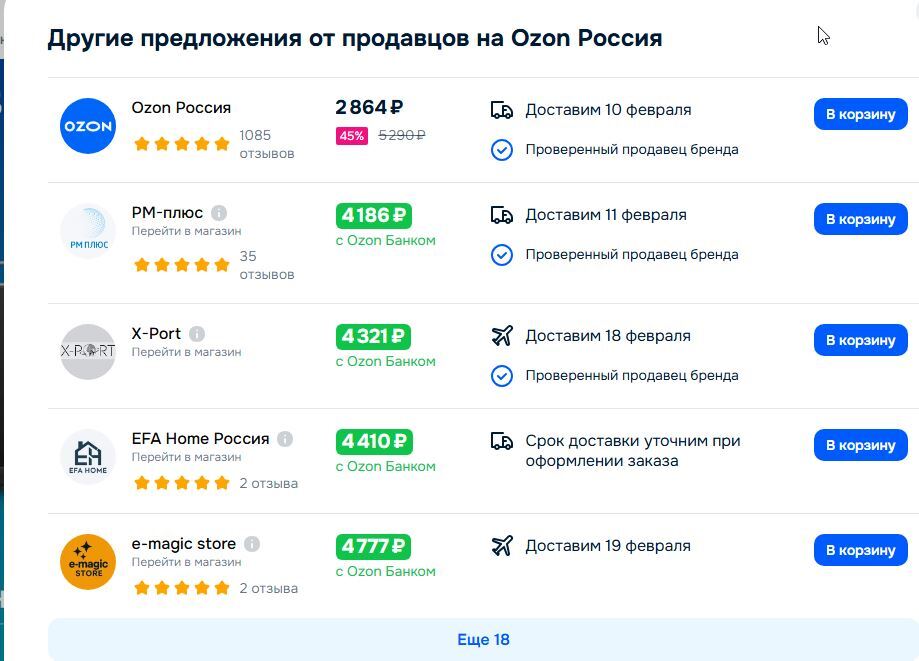The width and height of the screenshot is (919, 661).
Task: Click info icon beside X-Port name
Action: pos(197,334)
